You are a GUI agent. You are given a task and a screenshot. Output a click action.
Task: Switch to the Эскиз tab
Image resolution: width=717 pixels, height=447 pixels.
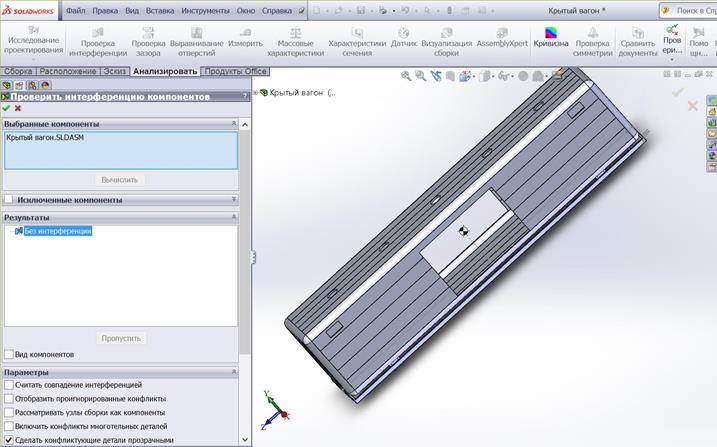coord(115,72)
